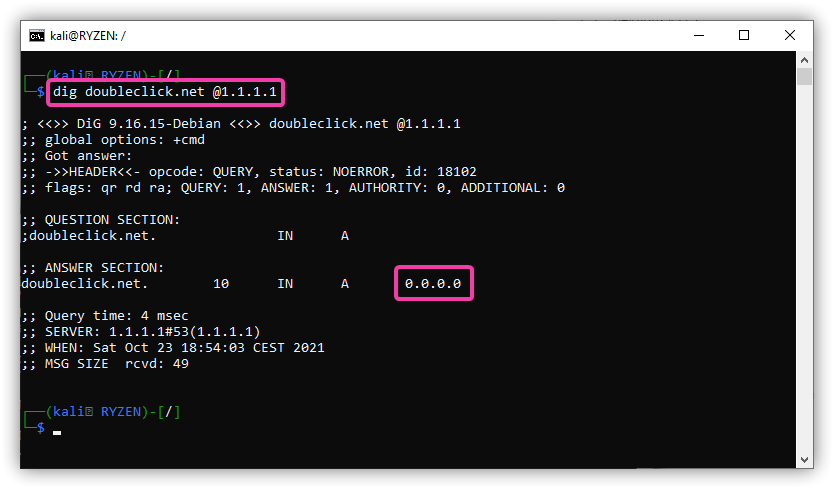
Task: Click the Query time 4 msec line
Action: [105, 316]
